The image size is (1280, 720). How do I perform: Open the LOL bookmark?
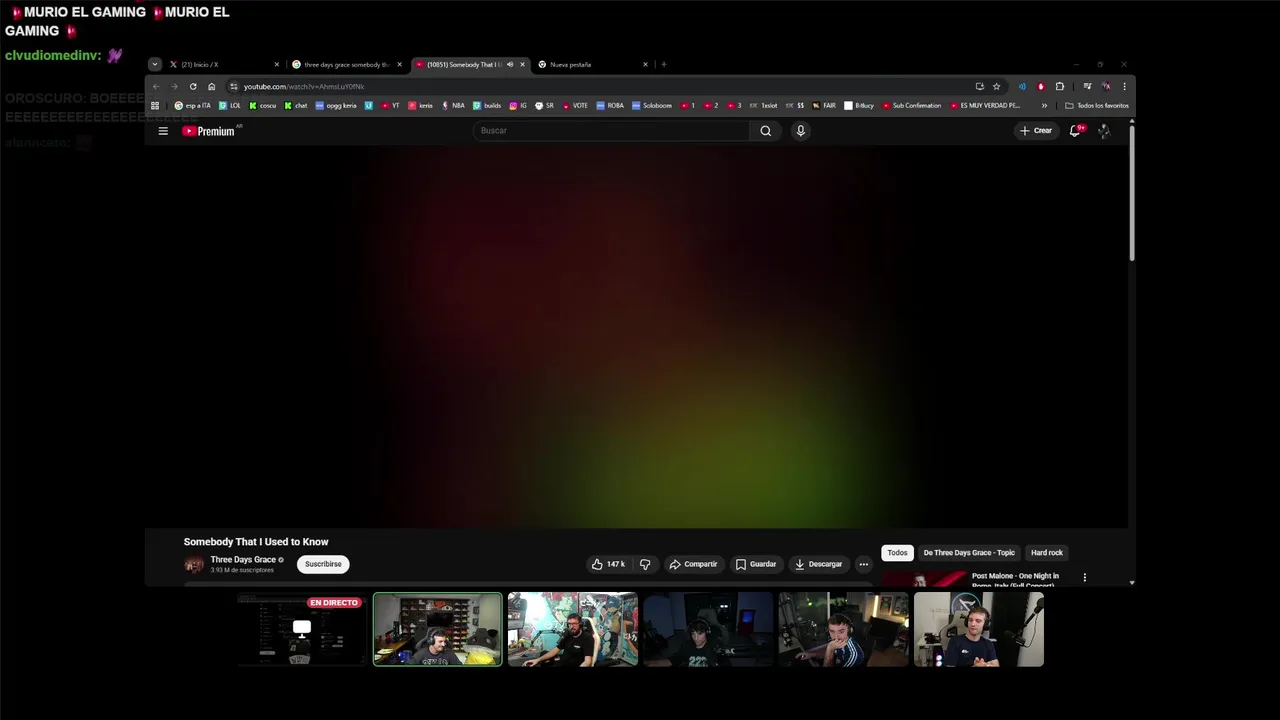230,105
